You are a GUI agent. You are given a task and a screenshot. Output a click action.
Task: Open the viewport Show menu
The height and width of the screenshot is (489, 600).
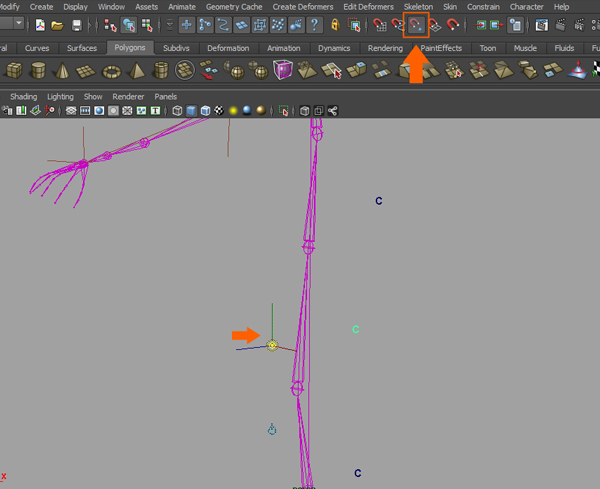[x=93, y=97]
